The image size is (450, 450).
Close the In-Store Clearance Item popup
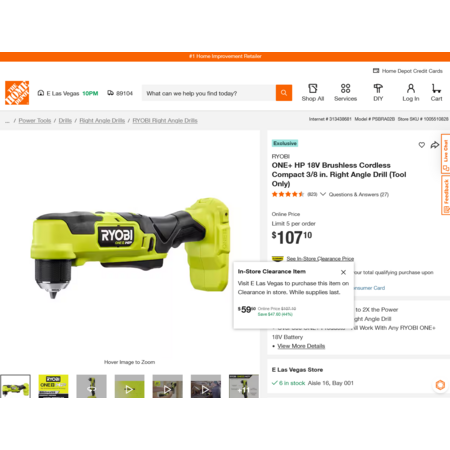(x=343, y=272)
